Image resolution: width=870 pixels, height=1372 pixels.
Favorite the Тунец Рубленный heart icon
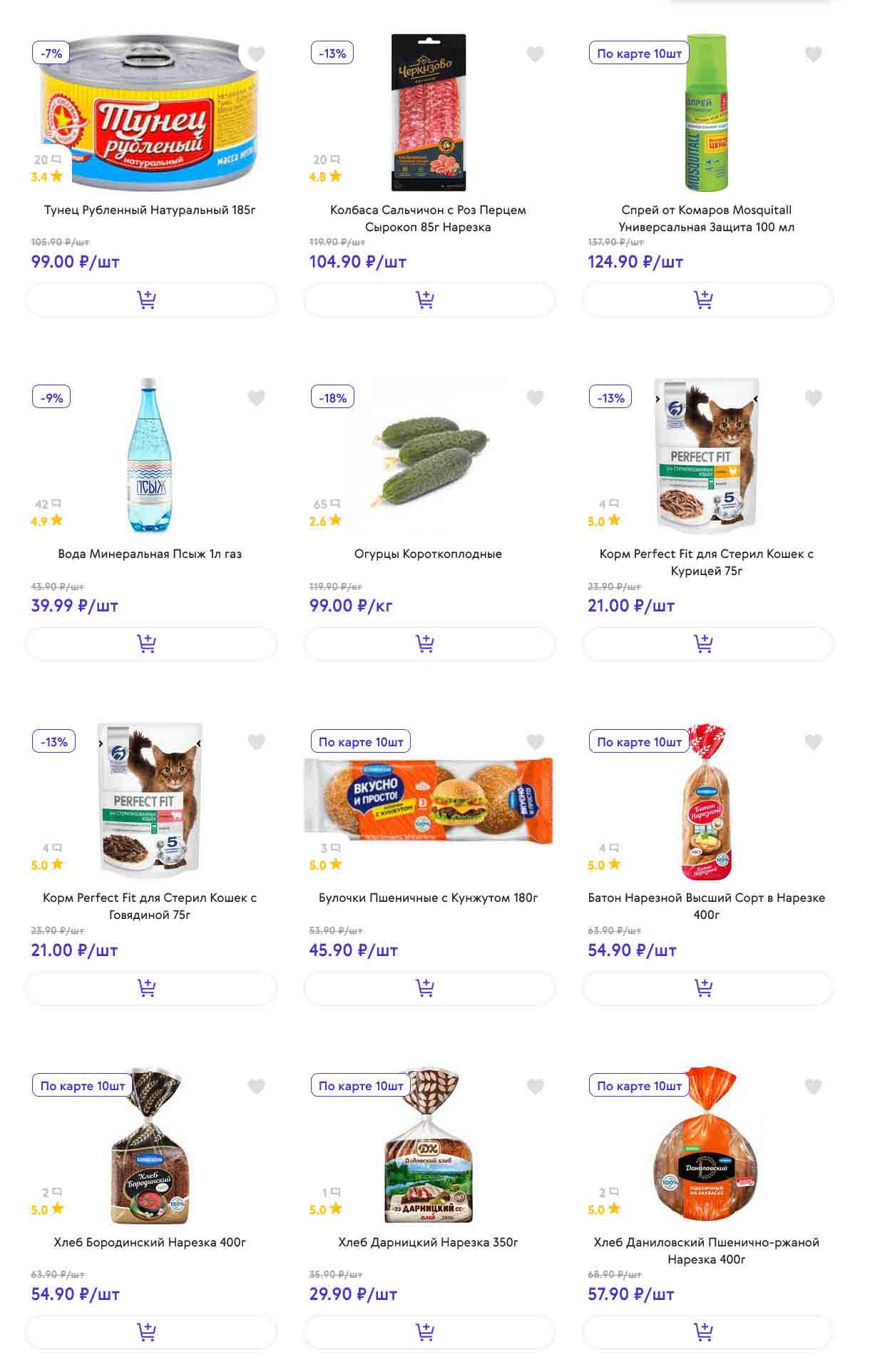(256, 54)
